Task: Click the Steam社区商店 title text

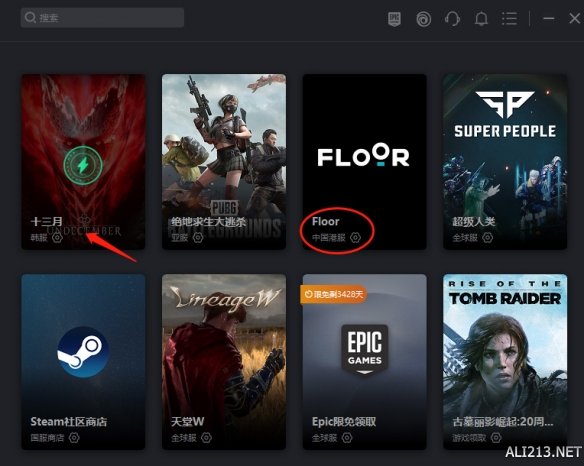Action: (69, 422)
